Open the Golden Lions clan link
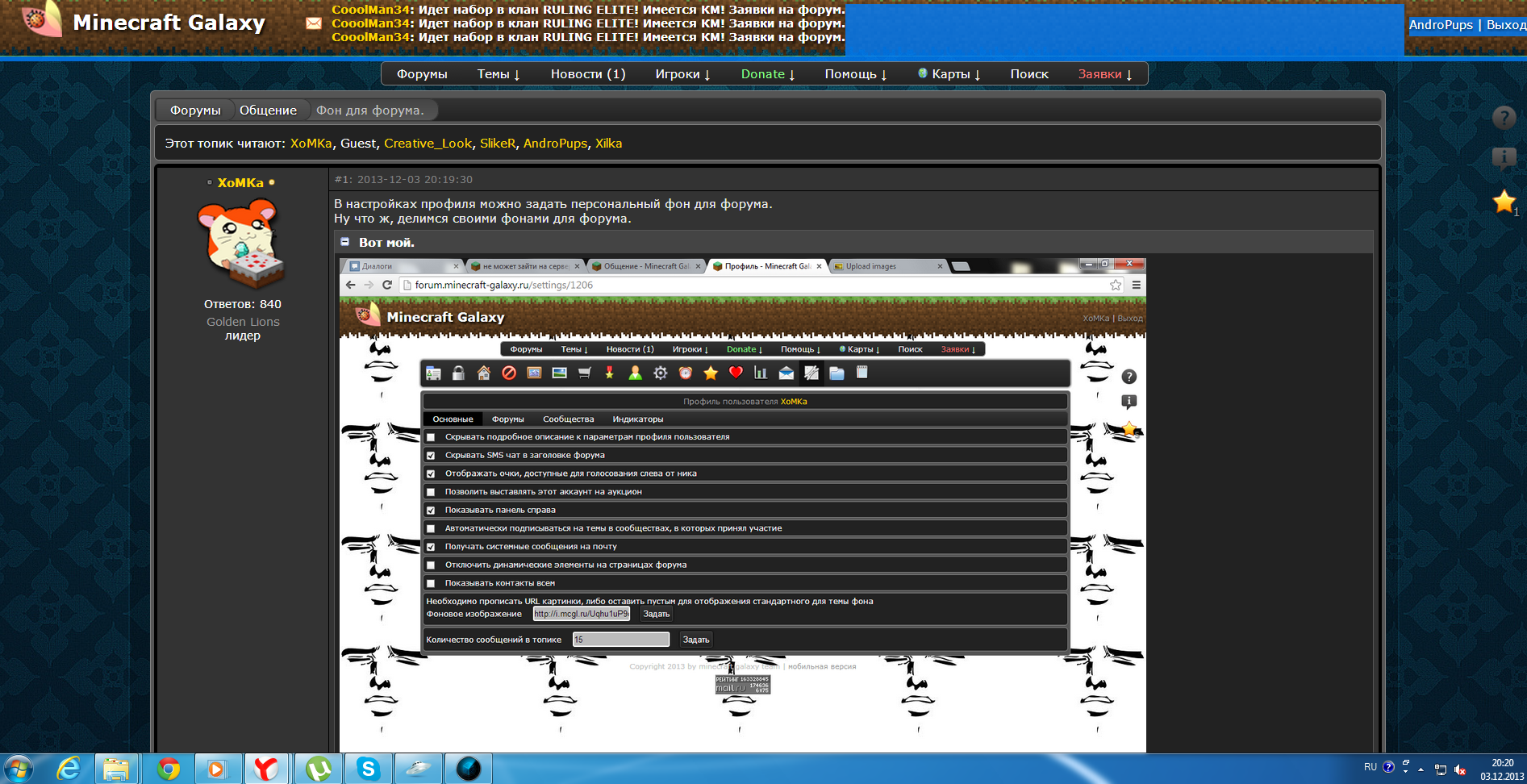The width and height of the screenshot is (1527, 784). (x=243, y=322)
